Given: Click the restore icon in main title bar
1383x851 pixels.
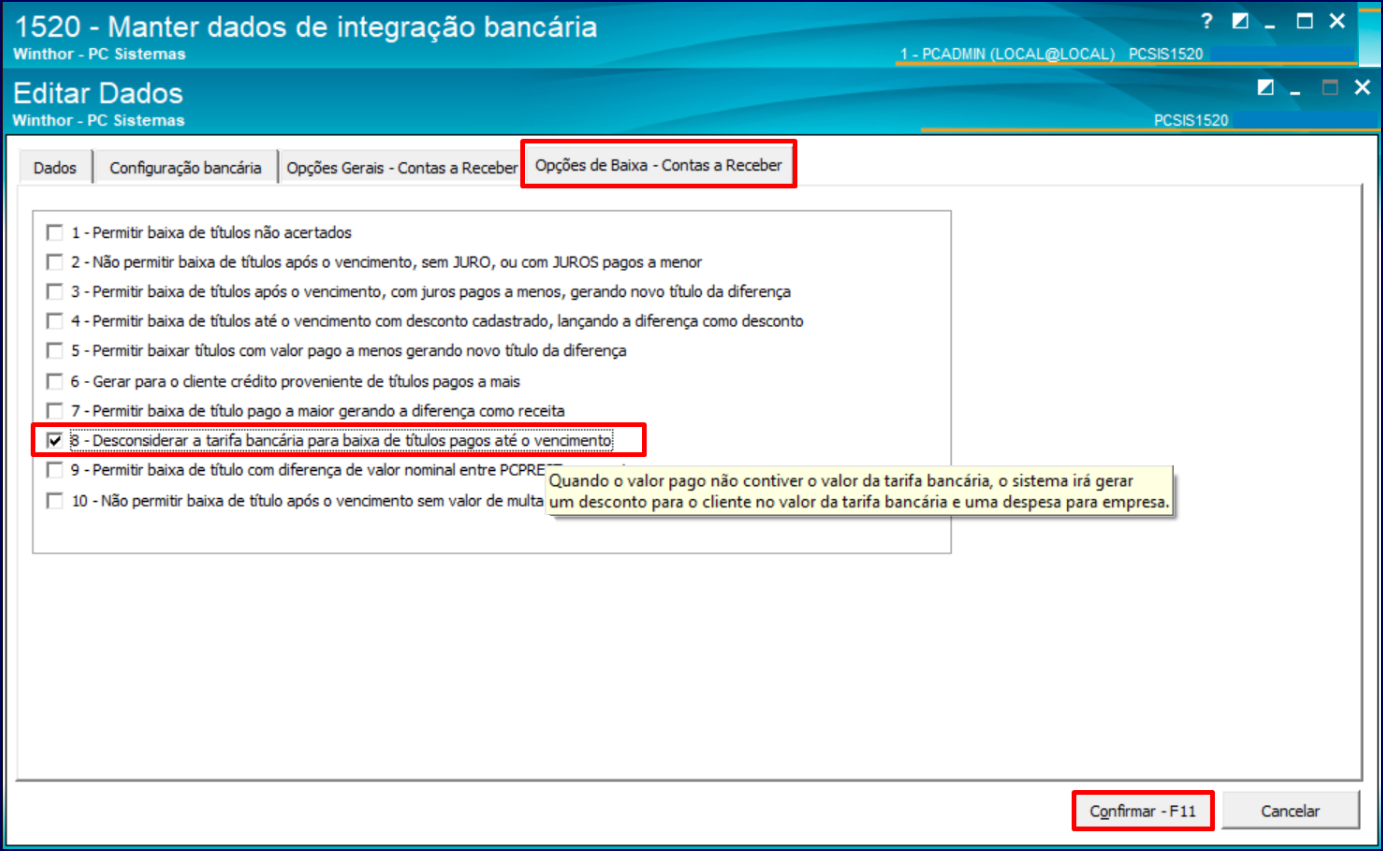Looking at the screenshot, I should (1240, 21).
